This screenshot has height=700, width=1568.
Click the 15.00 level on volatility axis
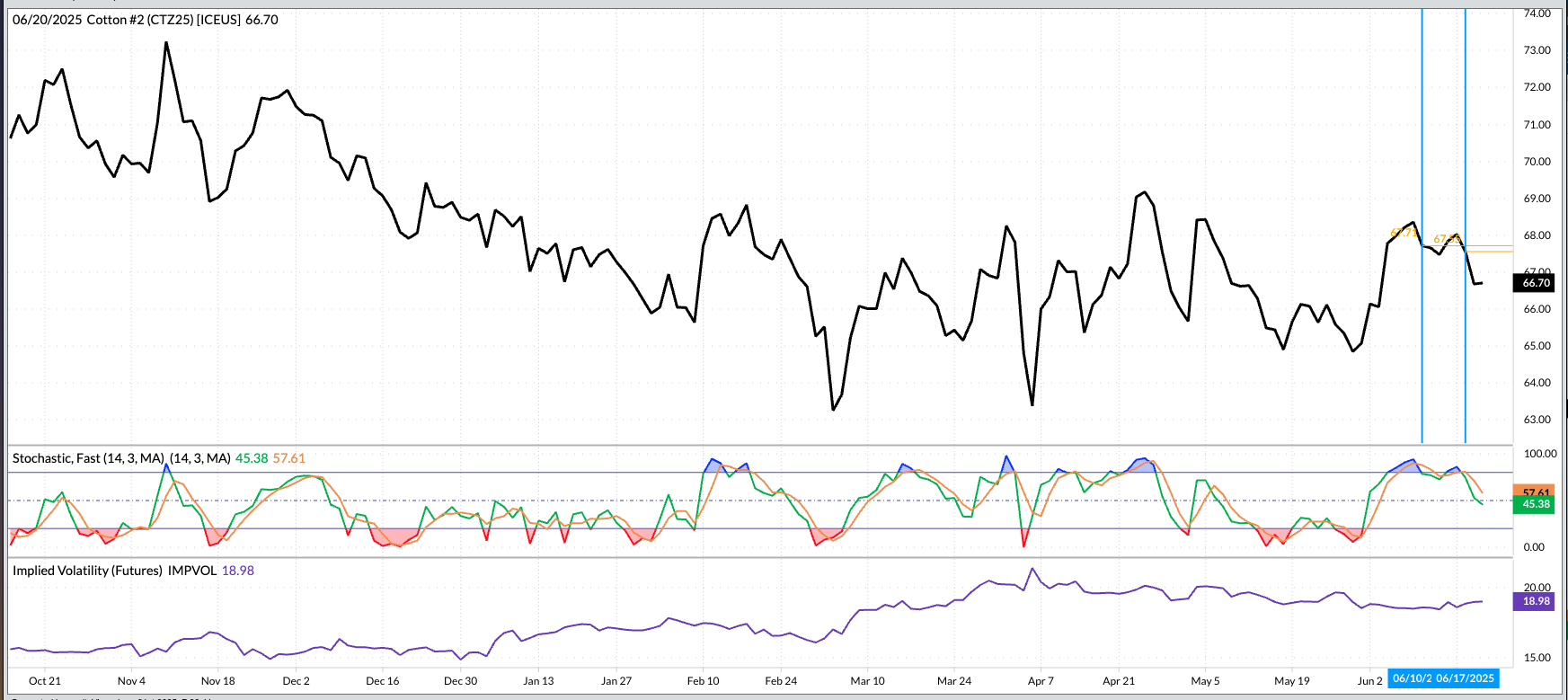1537,658
